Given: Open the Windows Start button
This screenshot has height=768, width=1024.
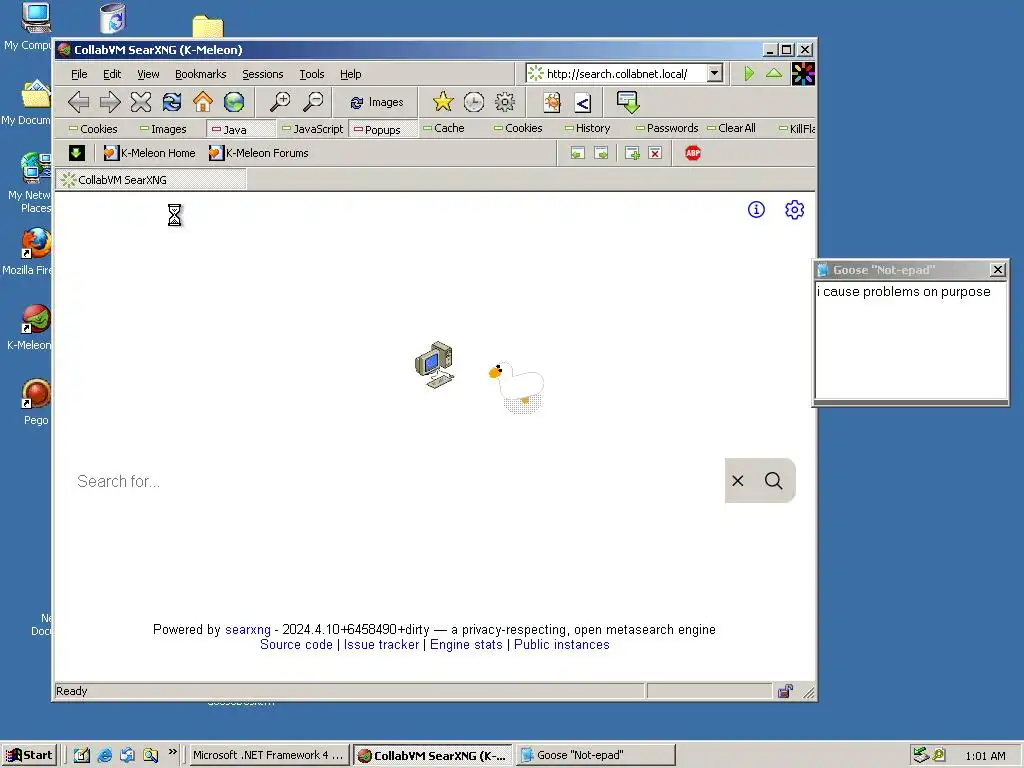Looking at the screenshot, I should click(x=29, y=755).
